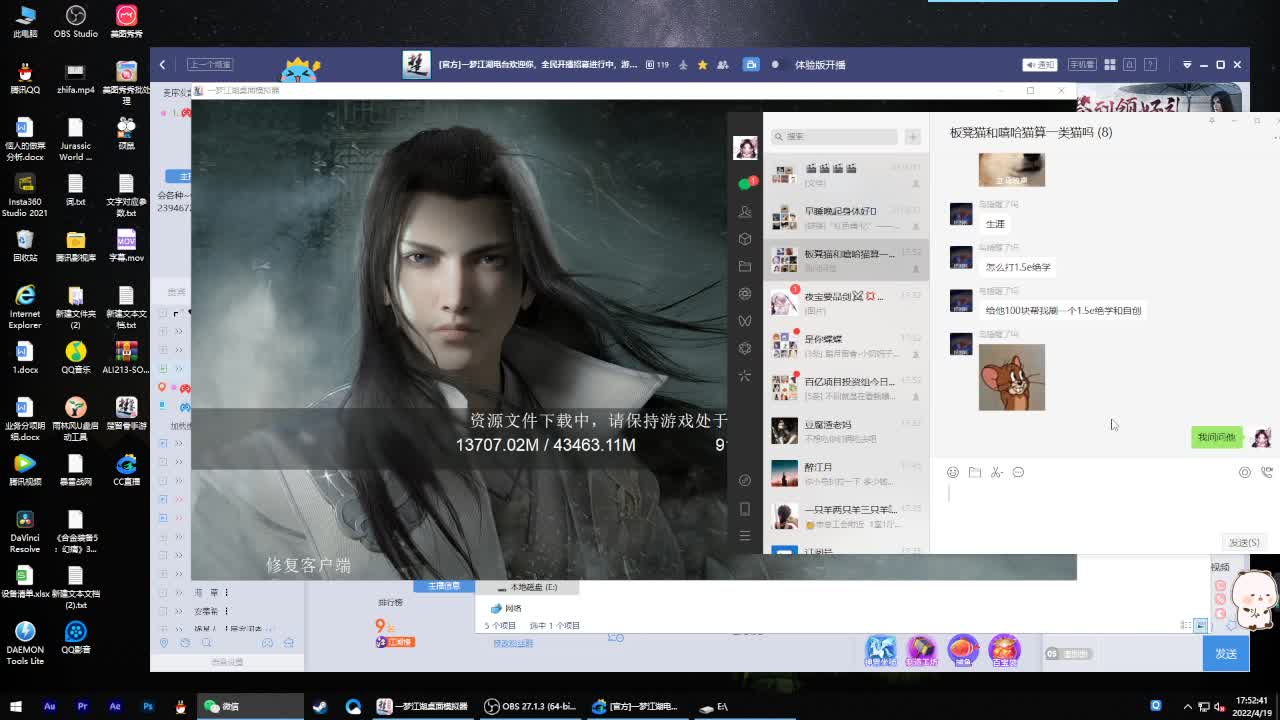The image size is (1280, 720).
Task: Open WeChat Favorites cube icon
Action: point(745,239)
